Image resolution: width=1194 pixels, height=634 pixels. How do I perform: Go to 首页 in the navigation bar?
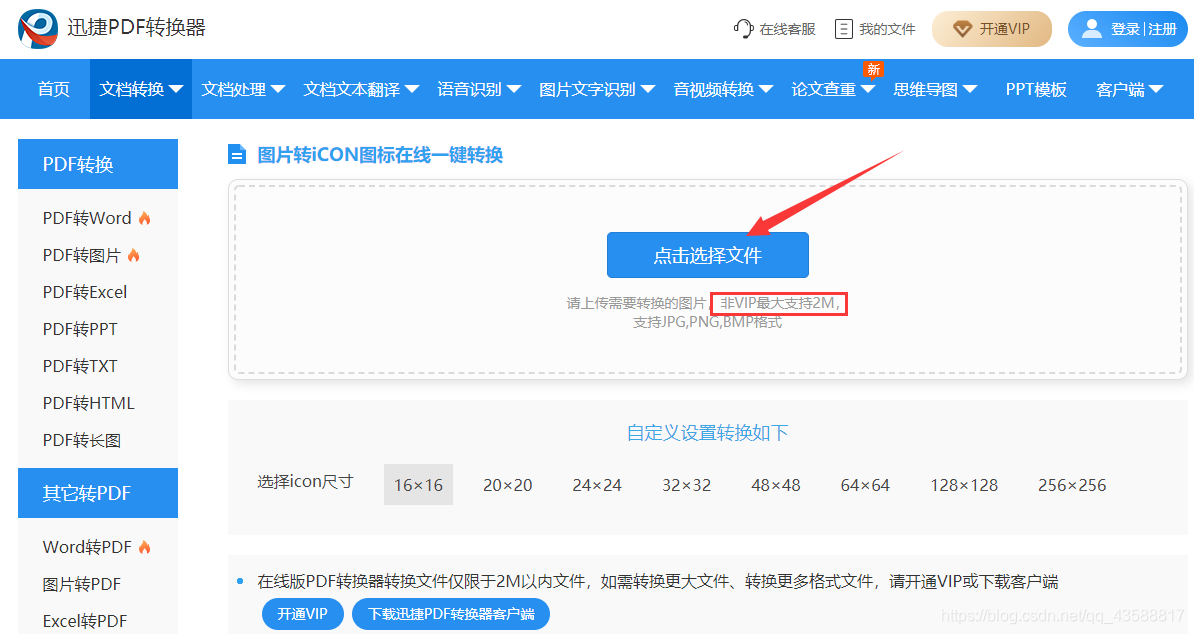point(53,89)
